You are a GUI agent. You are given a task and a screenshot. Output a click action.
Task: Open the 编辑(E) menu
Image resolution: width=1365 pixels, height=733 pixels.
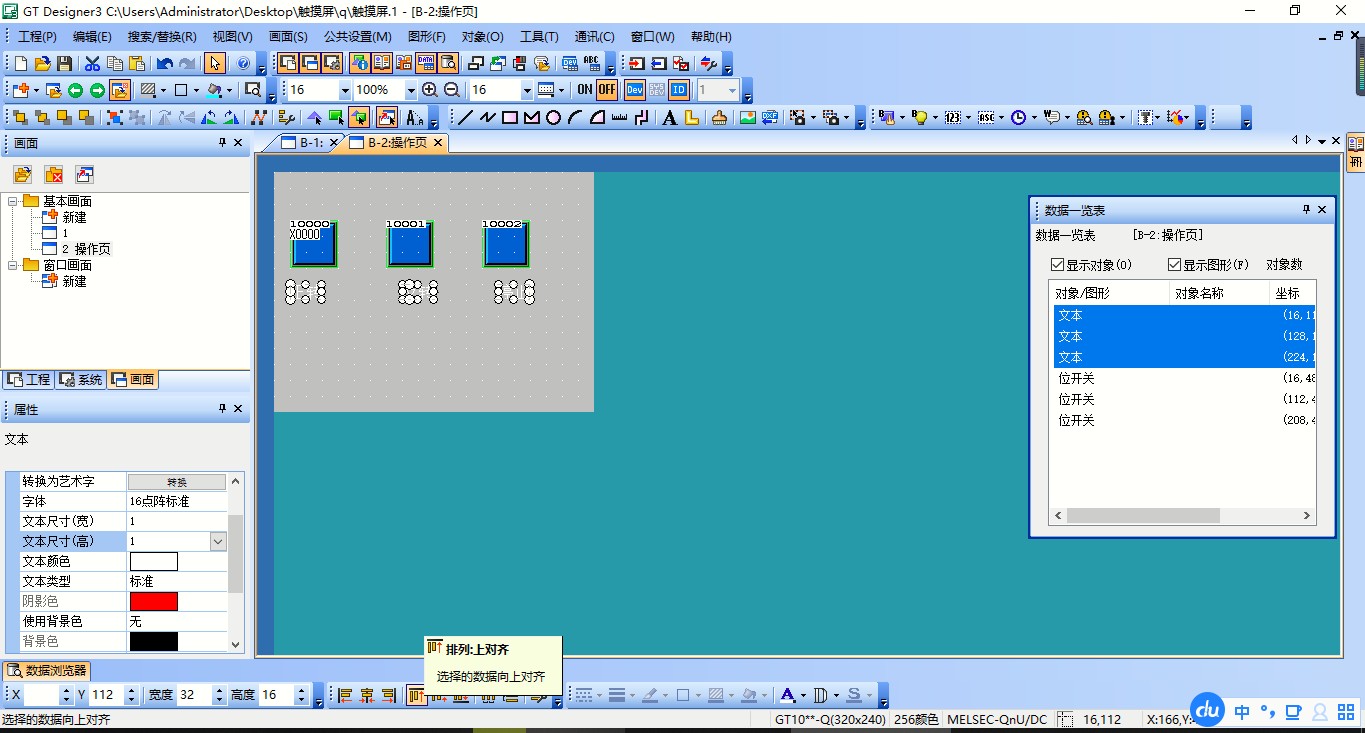[92, 37]
